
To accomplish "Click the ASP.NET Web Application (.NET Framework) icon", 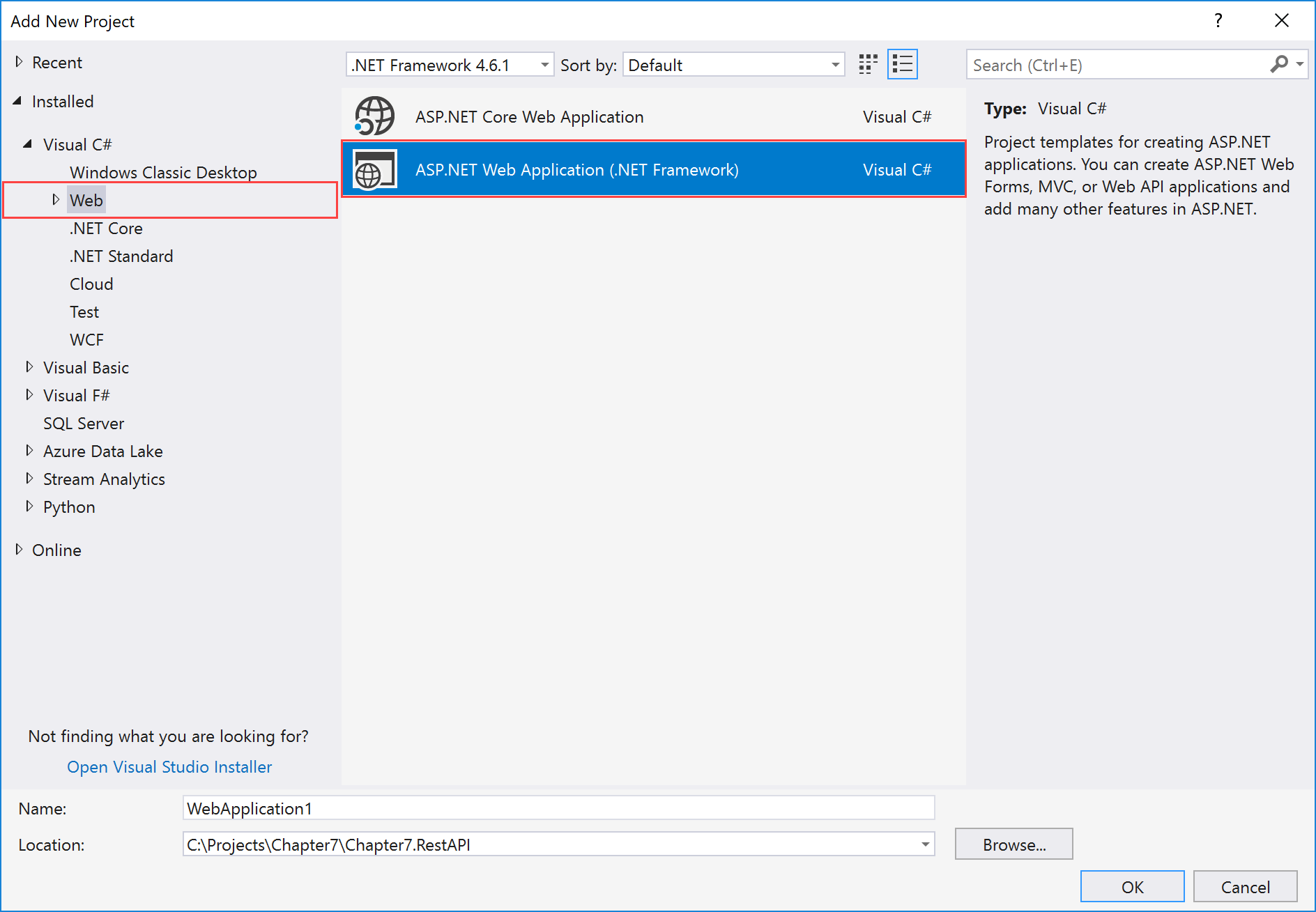I will point(374,169).
